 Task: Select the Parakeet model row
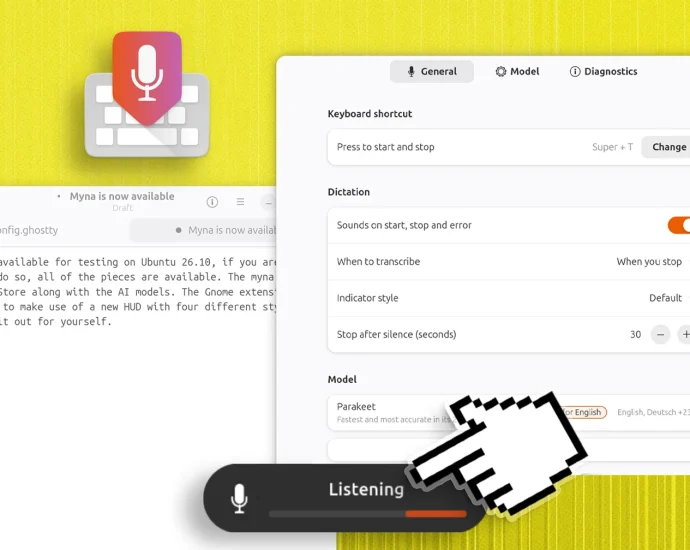(x=509, y=412)
